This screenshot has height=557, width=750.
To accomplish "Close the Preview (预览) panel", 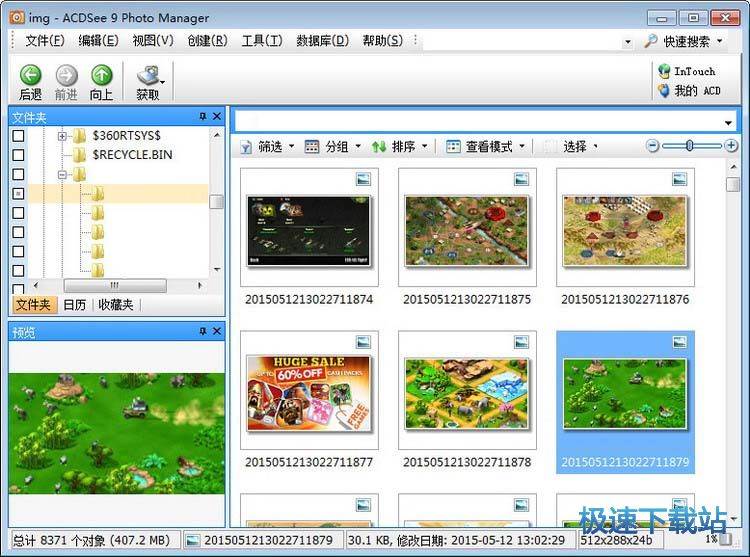I will (217, 331).
